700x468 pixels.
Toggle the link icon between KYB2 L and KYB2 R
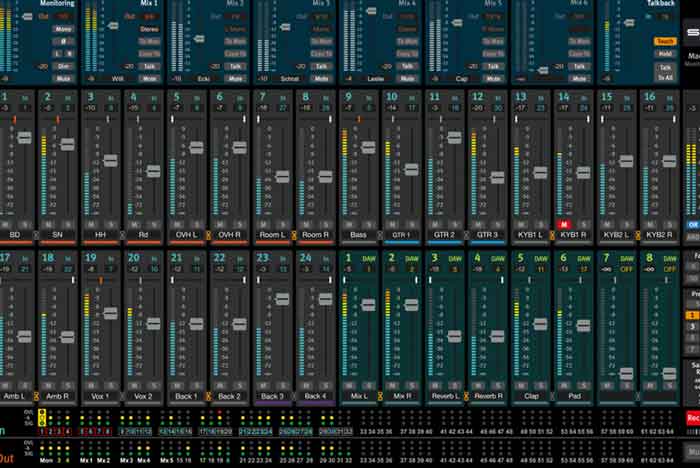638,235
